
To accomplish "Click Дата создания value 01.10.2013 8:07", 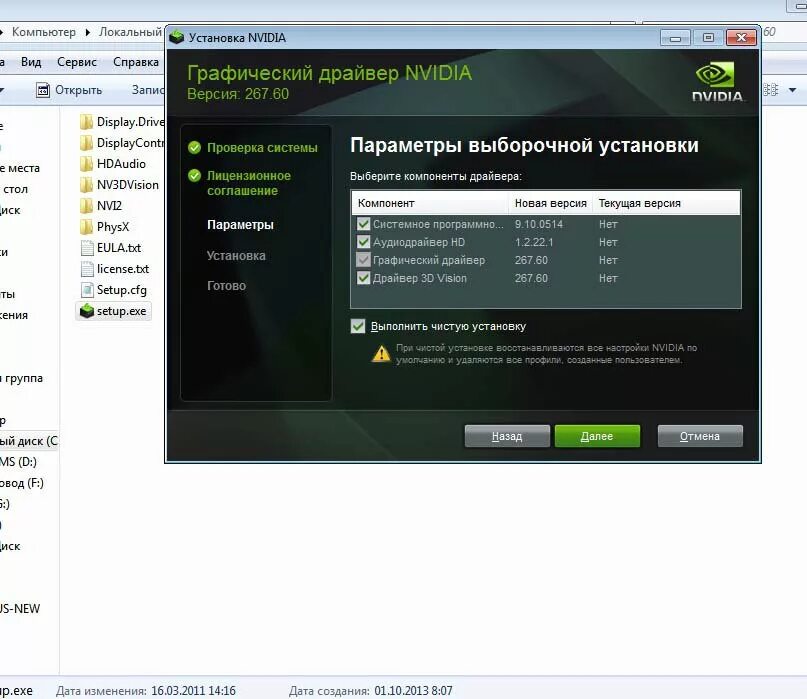I will point(413,691).
